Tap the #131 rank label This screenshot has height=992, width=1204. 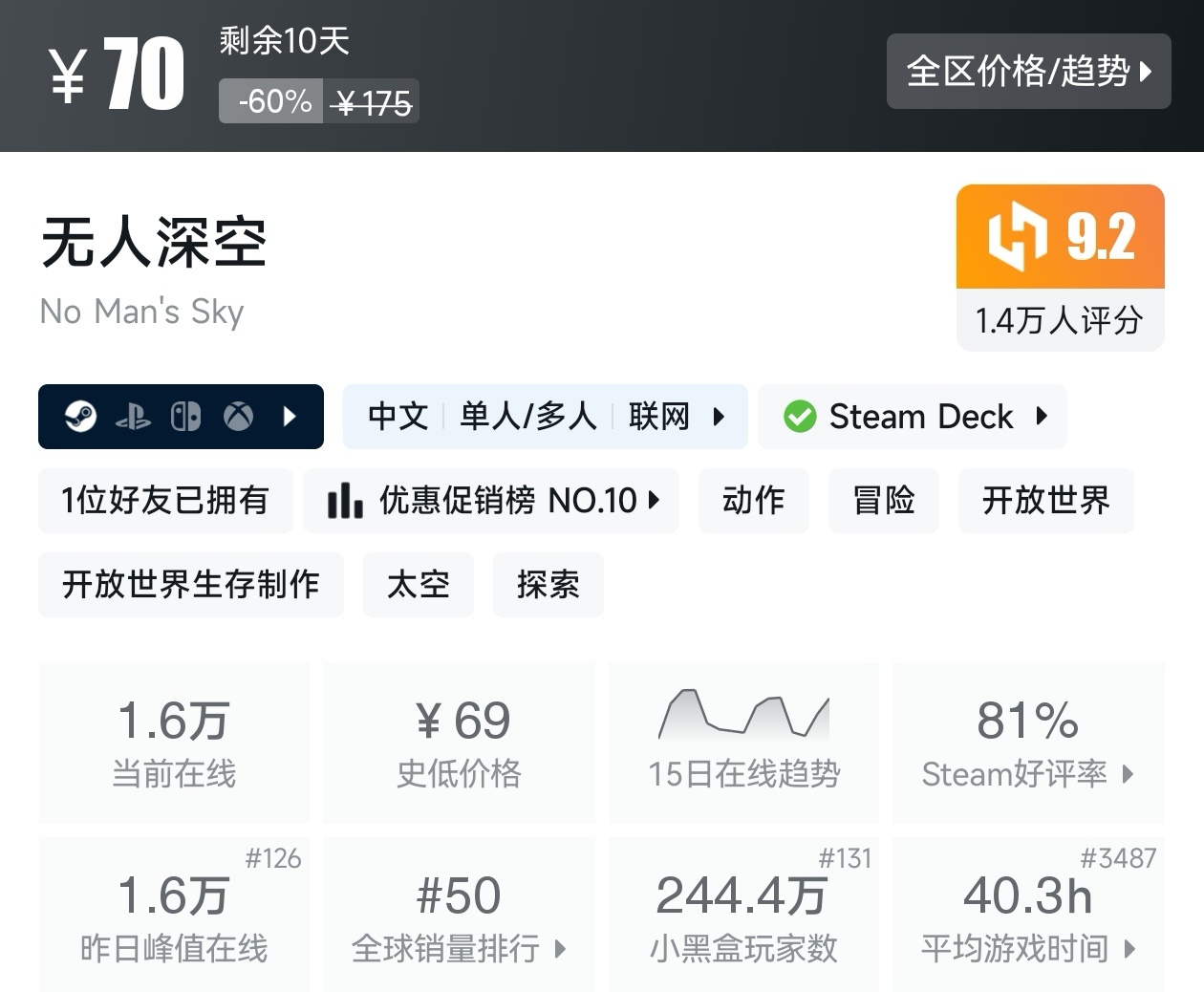(845, 858)
